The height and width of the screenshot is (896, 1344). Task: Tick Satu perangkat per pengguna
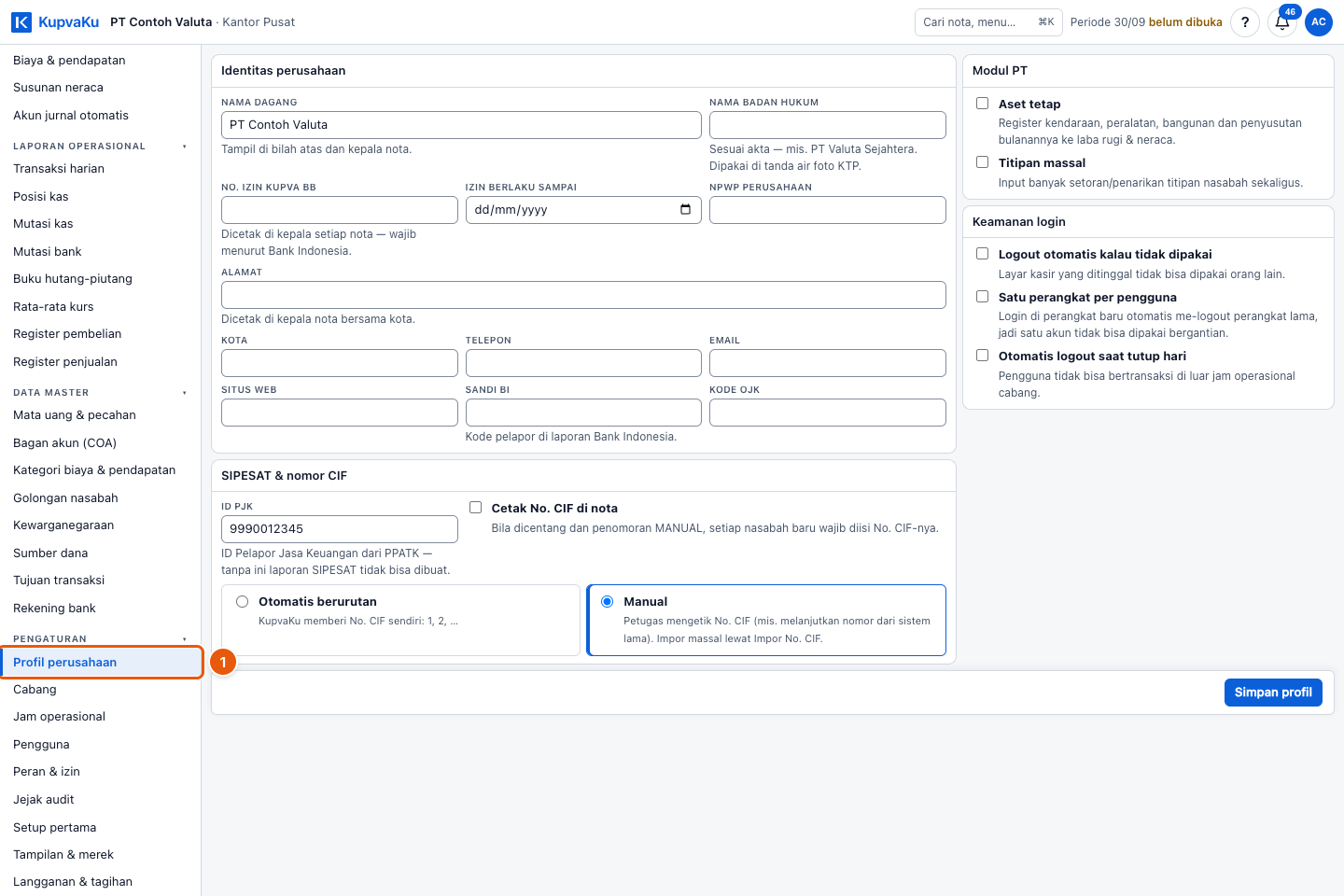tap(982, 297)
